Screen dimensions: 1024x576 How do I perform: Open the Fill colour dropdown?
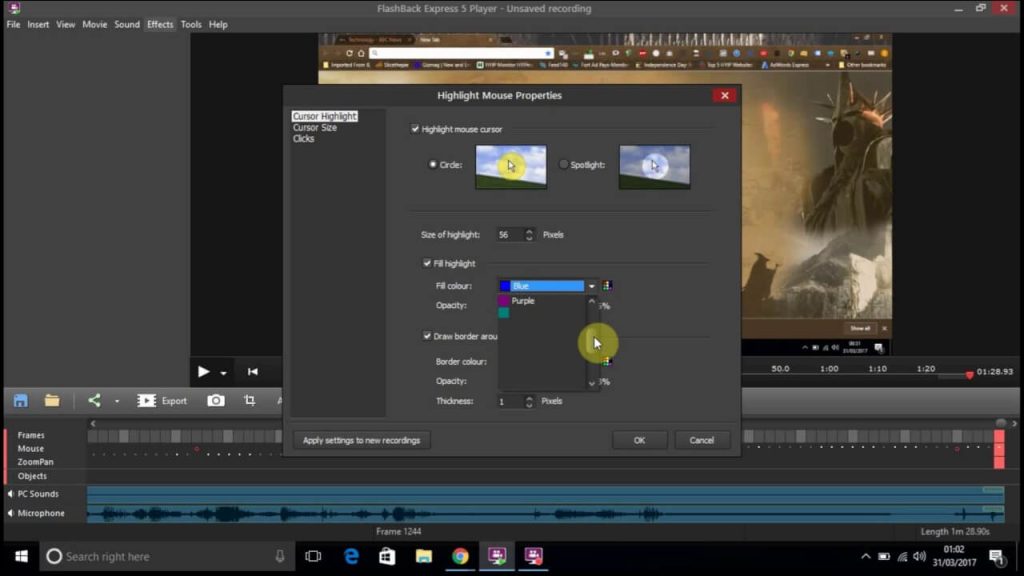coord(591,285)
